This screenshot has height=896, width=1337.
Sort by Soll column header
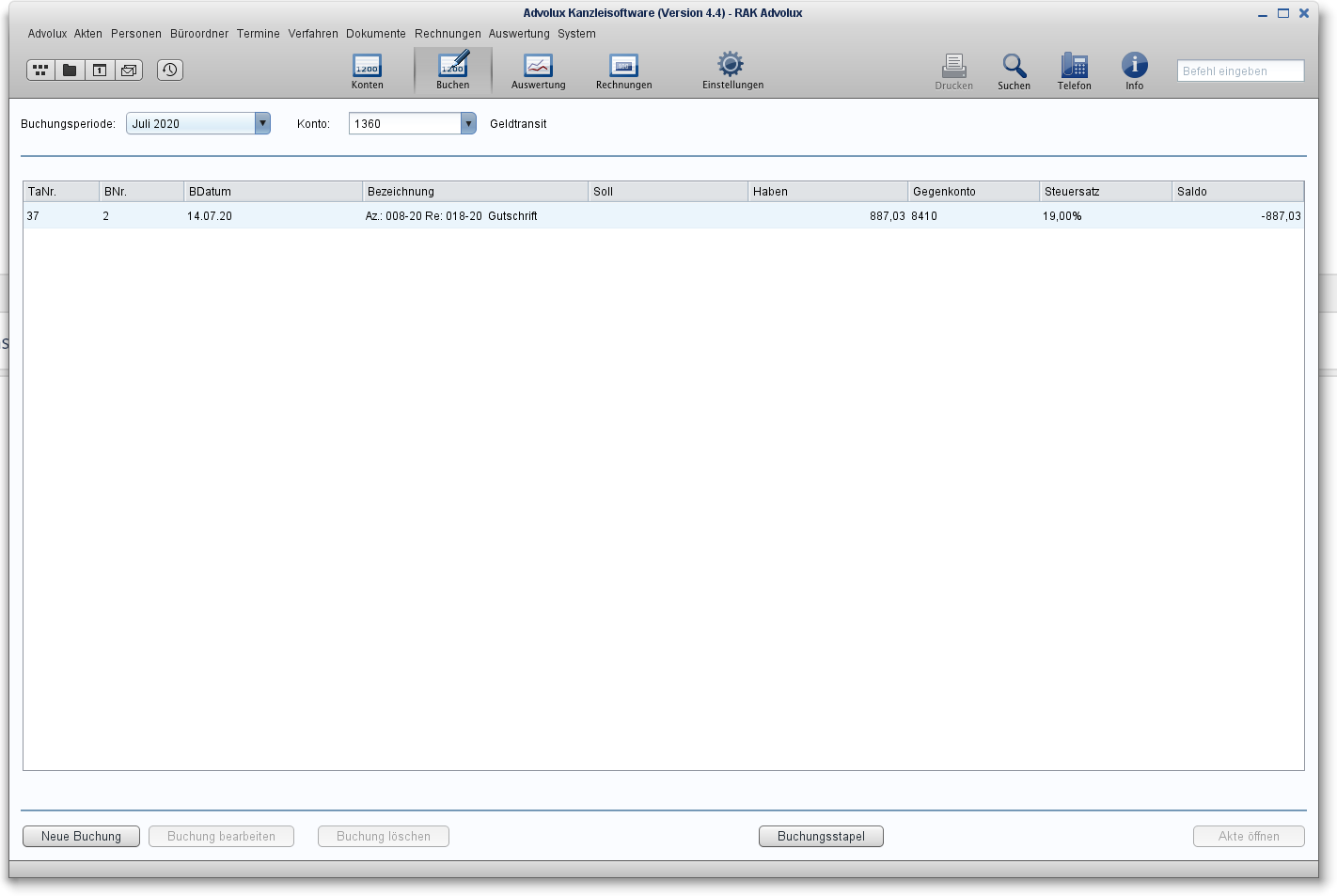click(668, 191)
